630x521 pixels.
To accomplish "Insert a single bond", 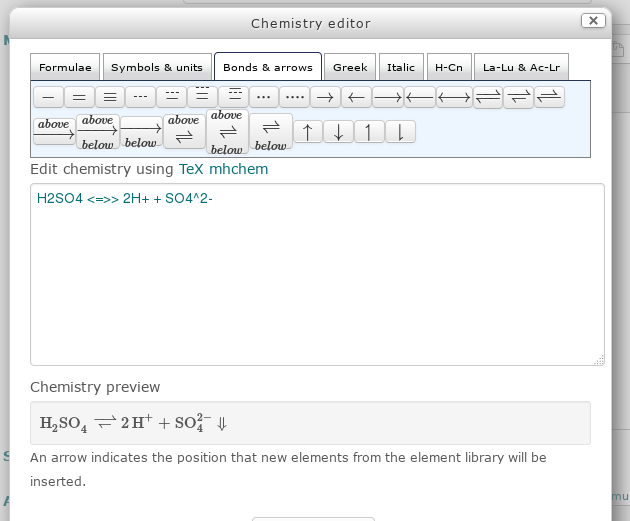I will (x=48, y=97).
